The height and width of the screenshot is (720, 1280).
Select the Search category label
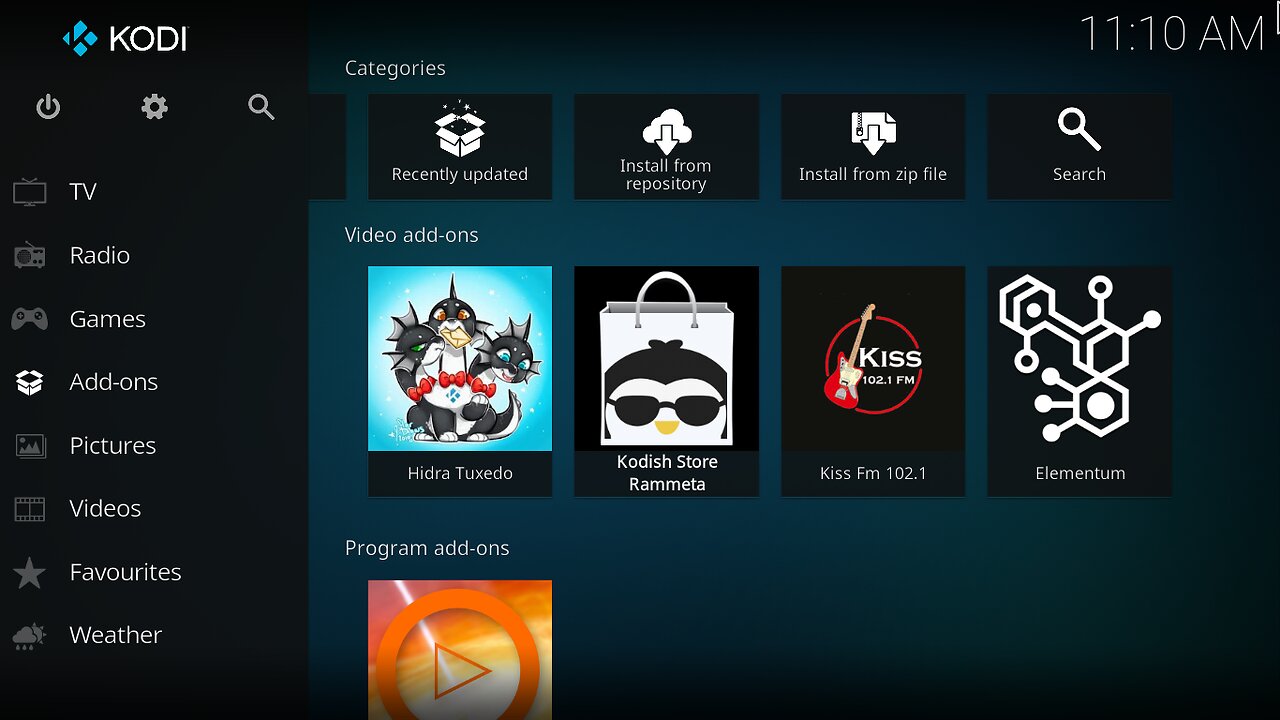pos(1079,175)
